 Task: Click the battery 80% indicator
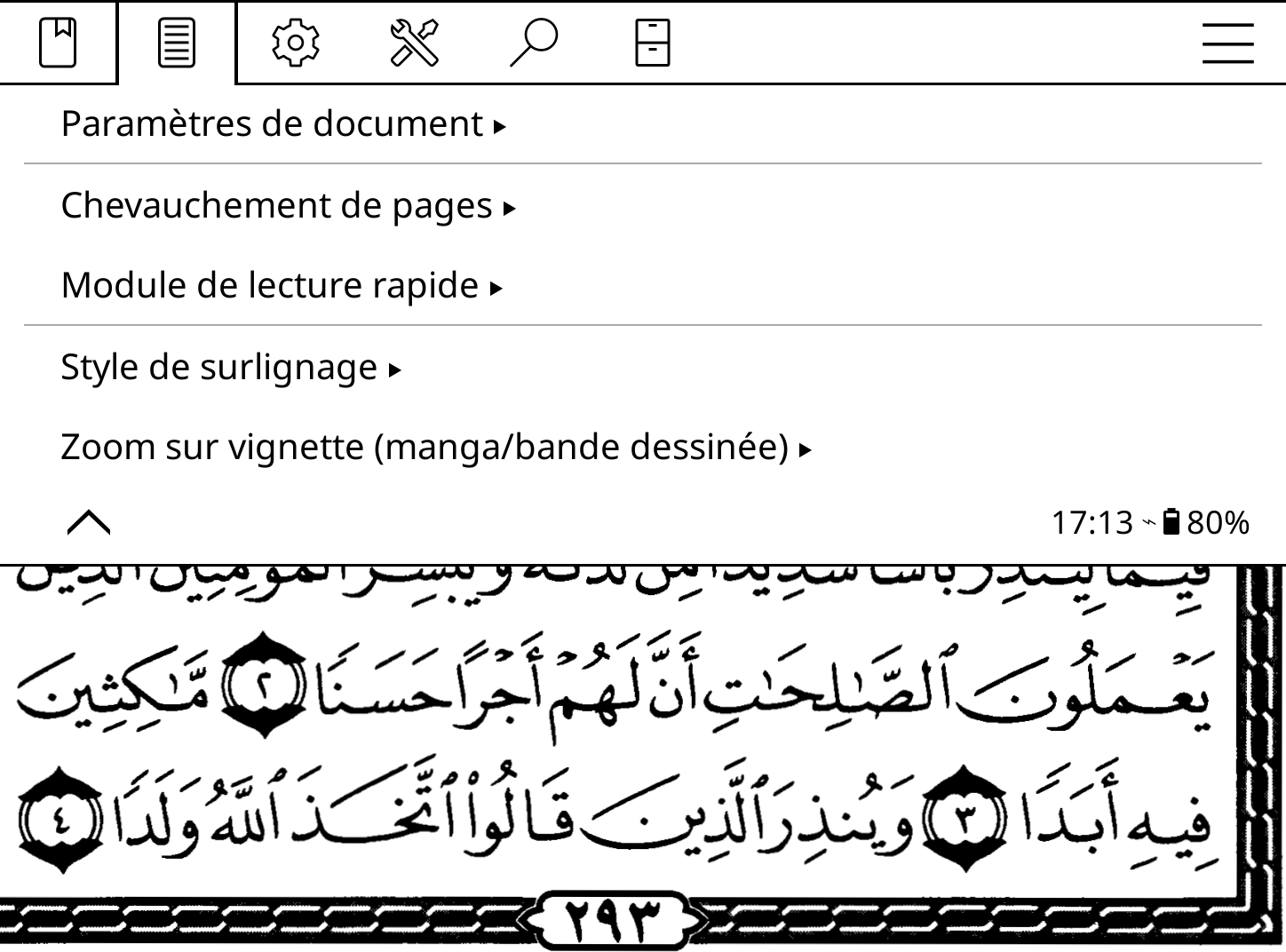coord(1206,523)
